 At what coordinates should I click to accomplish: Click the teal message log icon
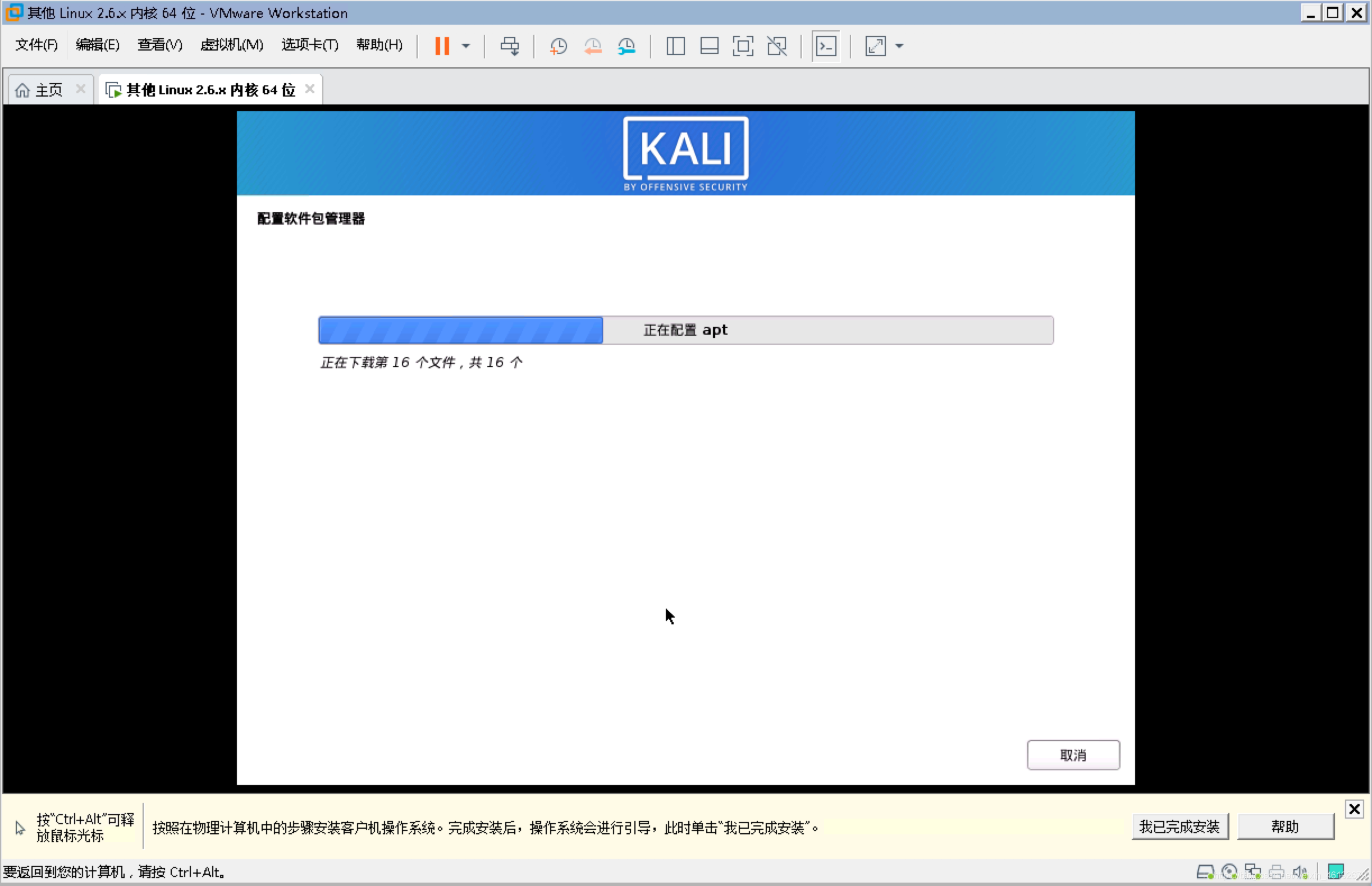[x=1336, y=872]
